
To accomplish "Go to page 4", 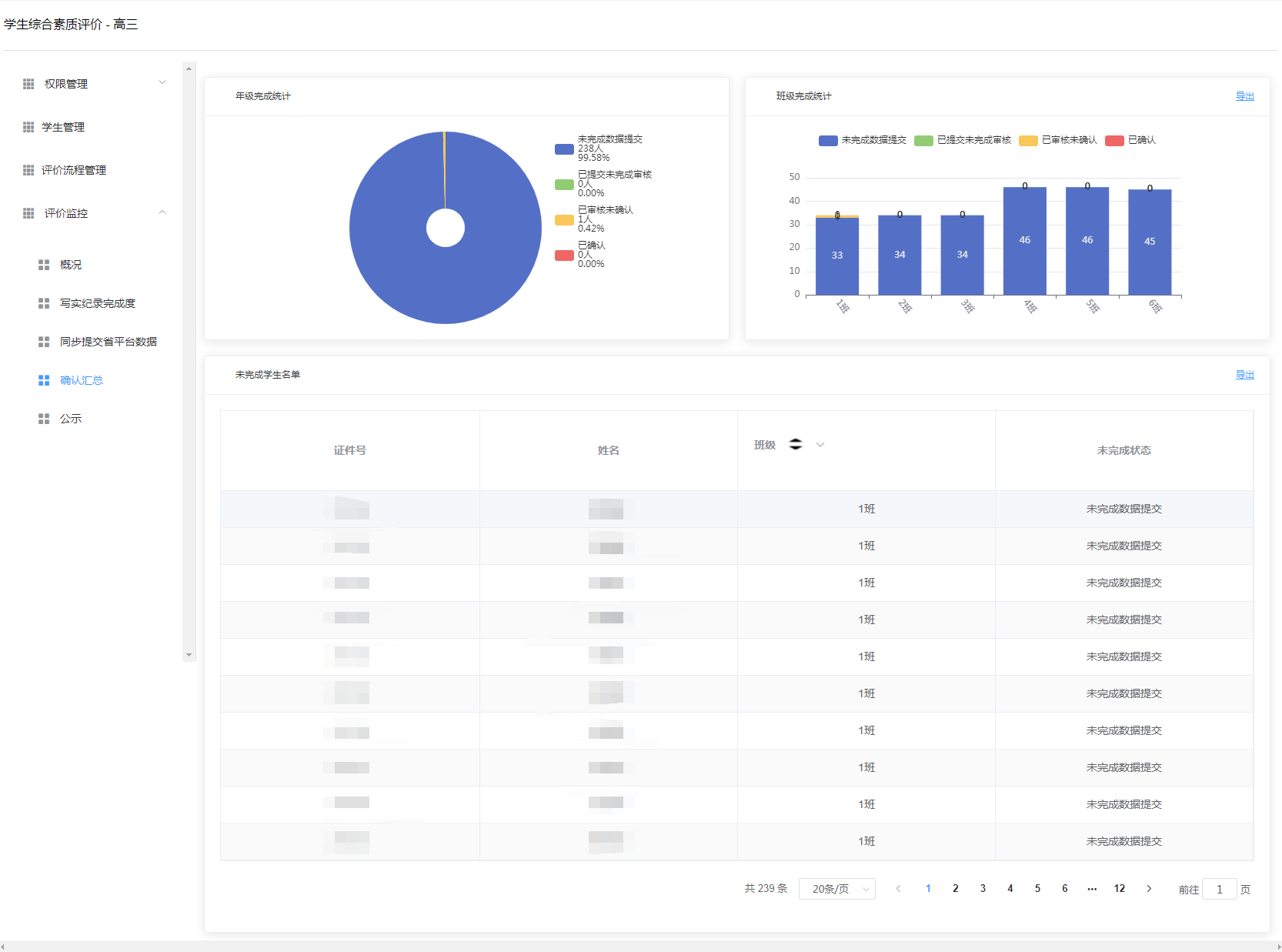I will point(1010,888).
